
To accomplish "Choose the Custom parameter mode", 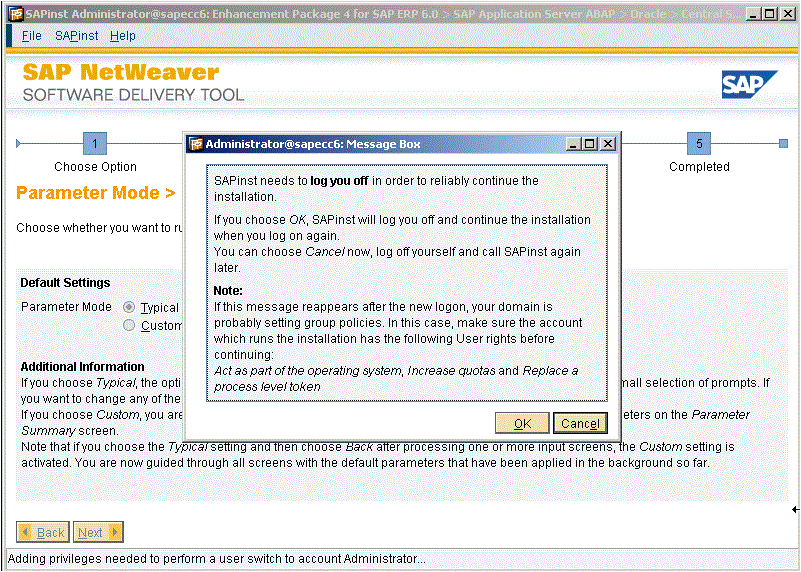I will 129,325.
